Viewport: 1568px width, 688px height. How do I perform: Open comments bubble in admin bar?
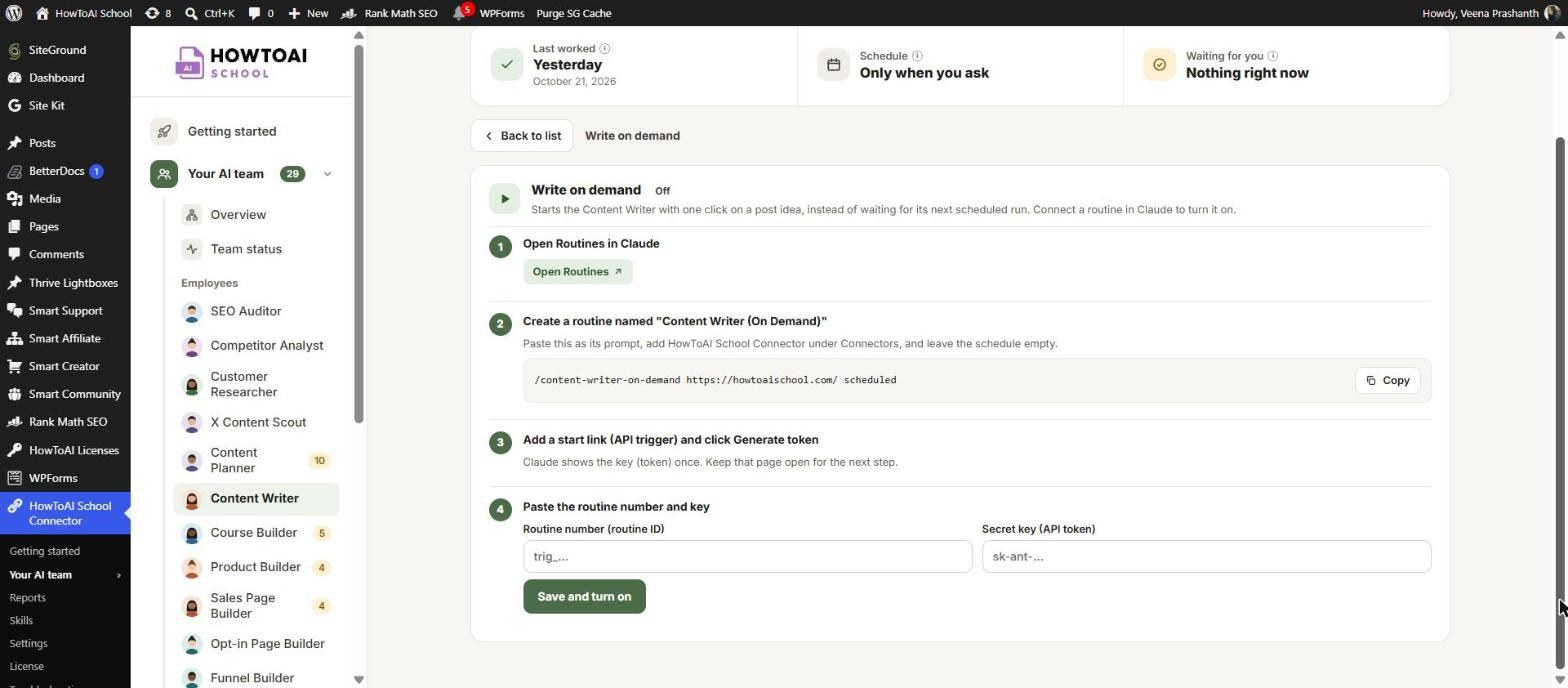tap(261, 13)
